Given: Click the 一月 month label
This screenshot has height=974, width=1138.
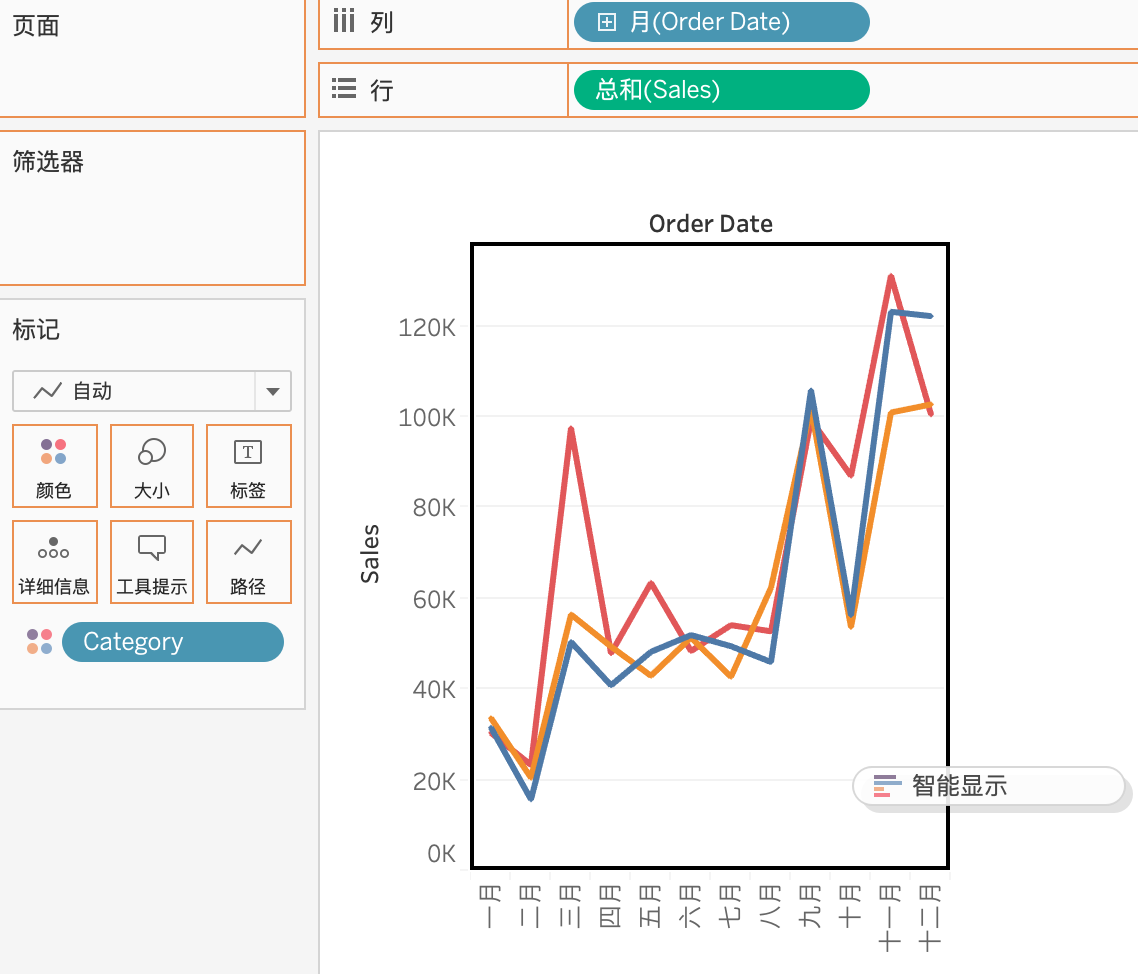Looking at the screenshot, I should click(x=491, y=907).
